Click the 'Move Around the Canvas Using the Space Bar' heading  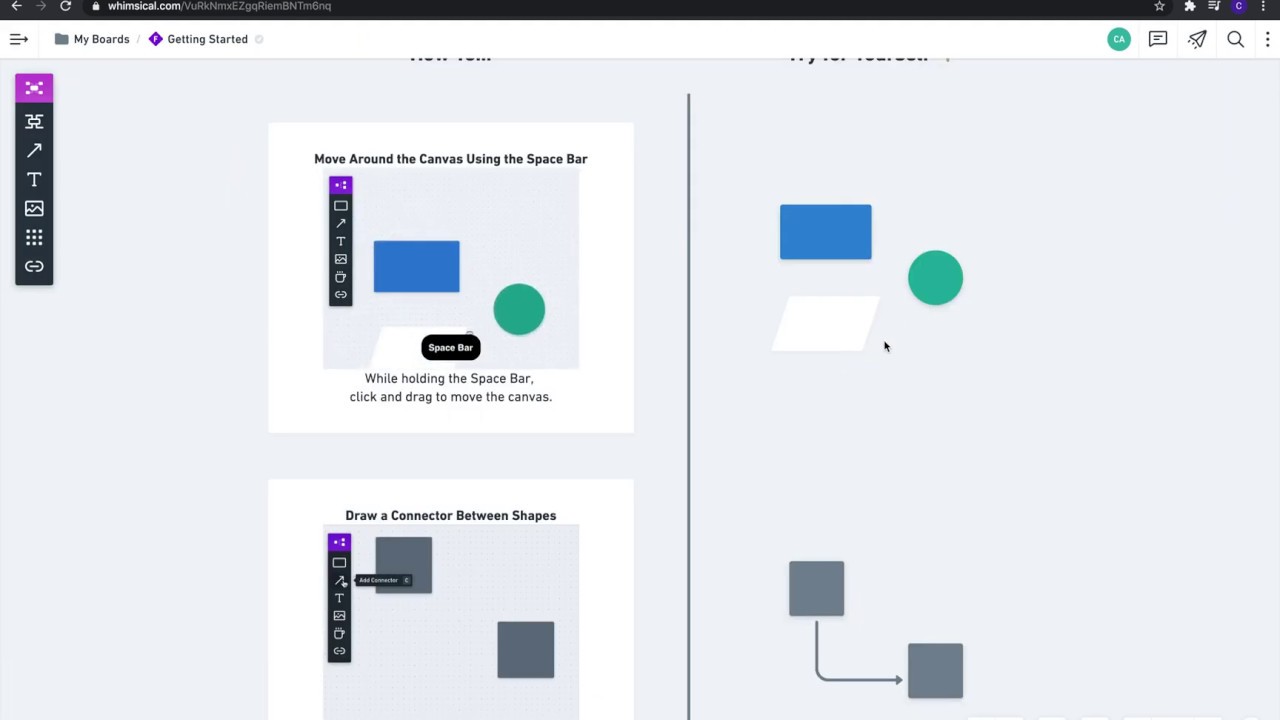point(451,159)
